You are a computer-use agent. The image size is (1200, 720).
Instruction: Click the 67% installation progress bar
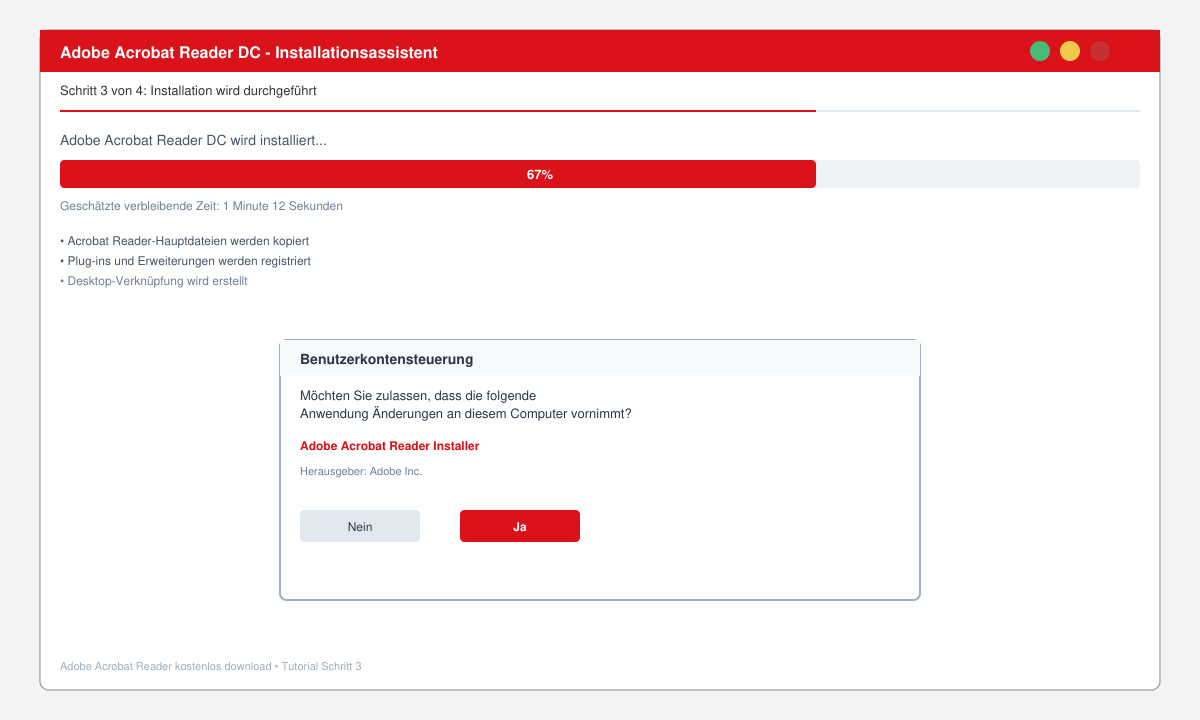pyautogui.click(x=600, y=174)
